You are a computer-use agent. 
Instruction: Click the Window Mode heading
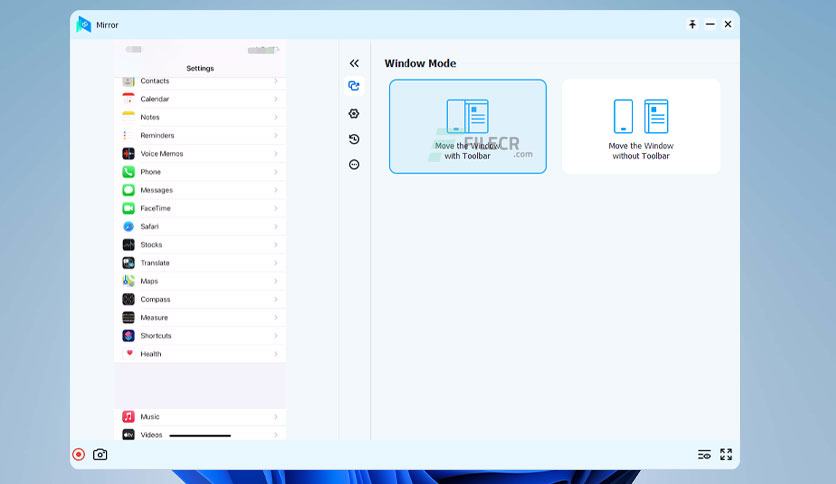tap(420, 63)
